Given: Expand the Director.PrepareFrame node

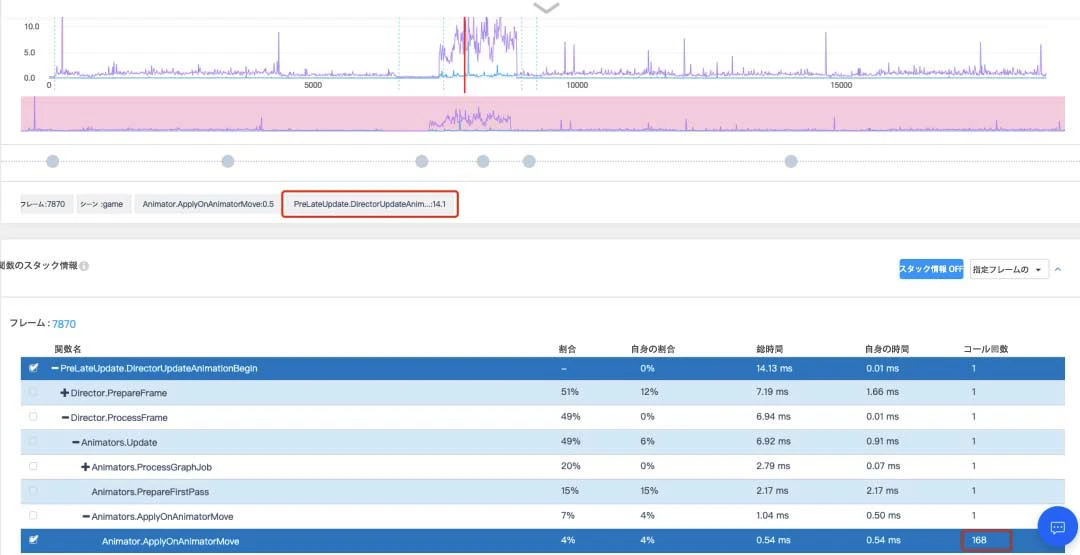Looking at the screenshot, I should (x=65, y=392).
